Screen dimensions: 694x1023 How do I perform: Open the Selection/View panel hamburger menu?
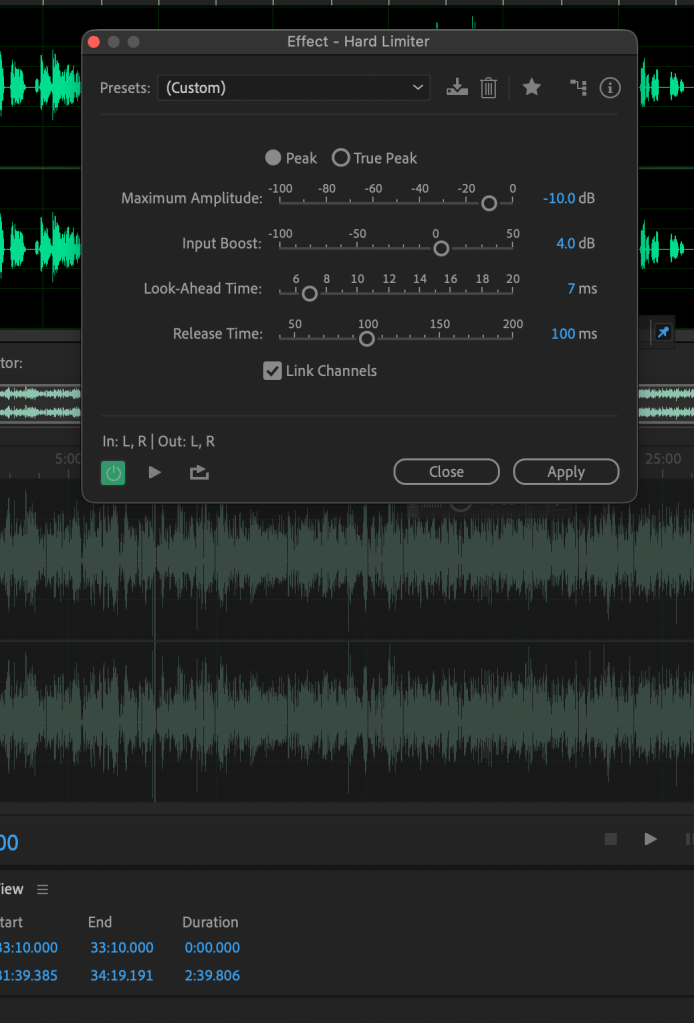pyautogui.click(x=42, y=889)
